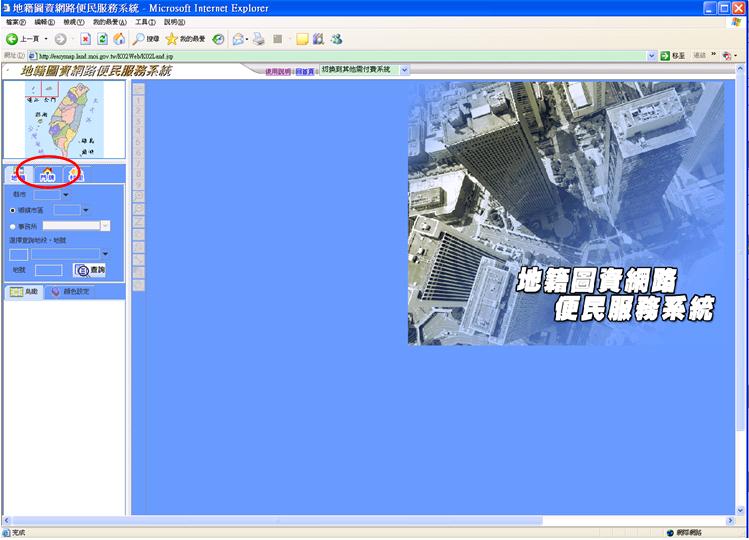The image size is (749, 540).
Task: Click the 搜尋 magnifier search icon
Action: pos(140,39)
